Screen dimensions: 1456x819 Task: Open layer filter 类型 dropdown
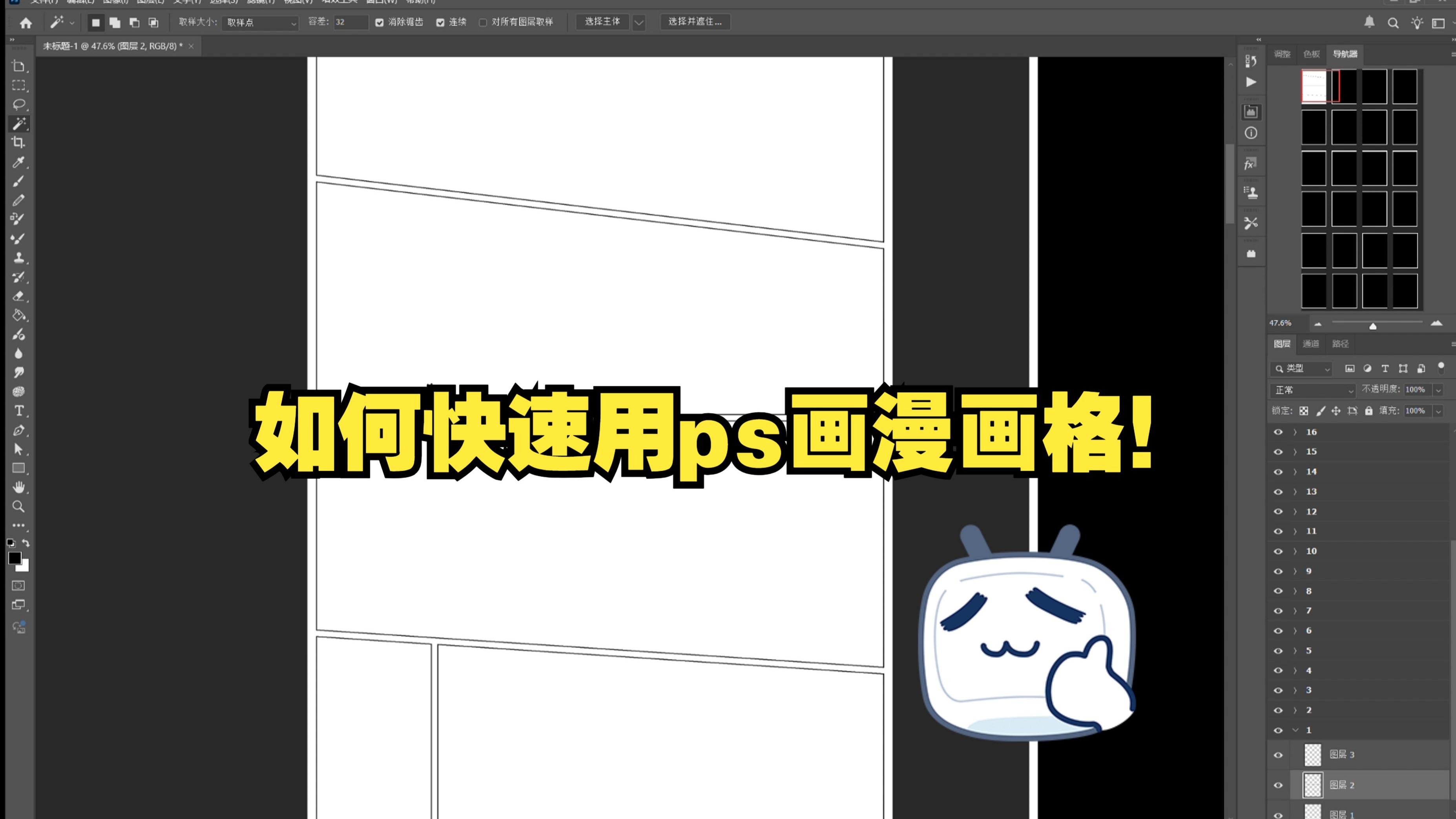[1302, 369]
